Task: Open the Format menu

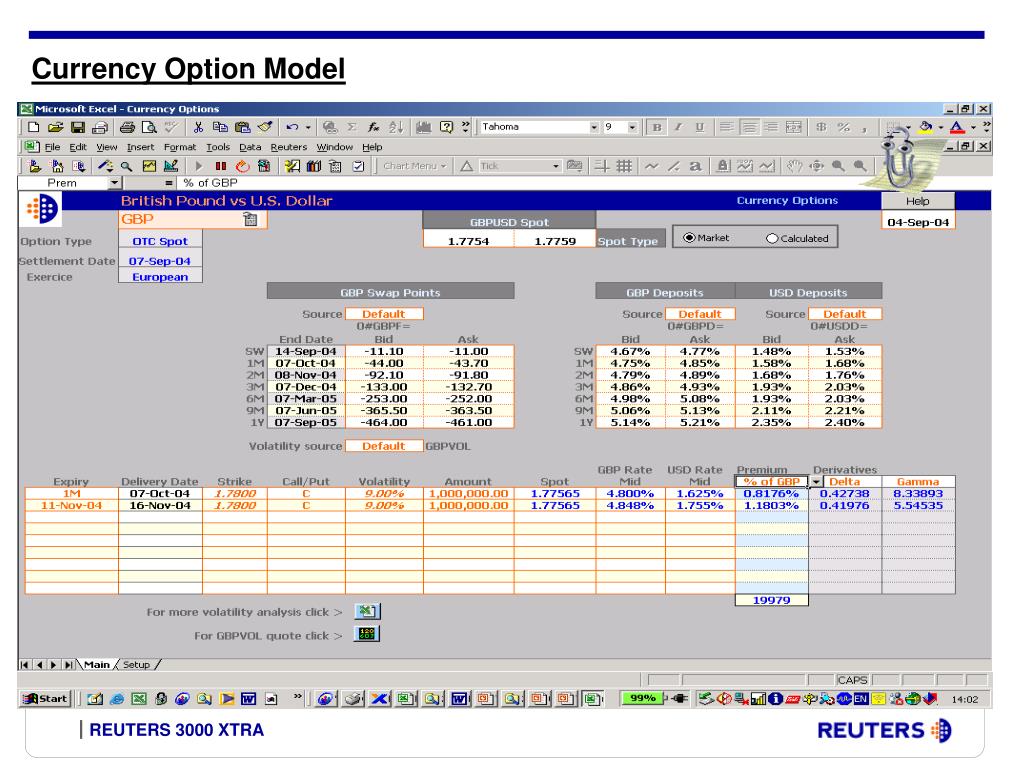Action: [x=180, y=147]
